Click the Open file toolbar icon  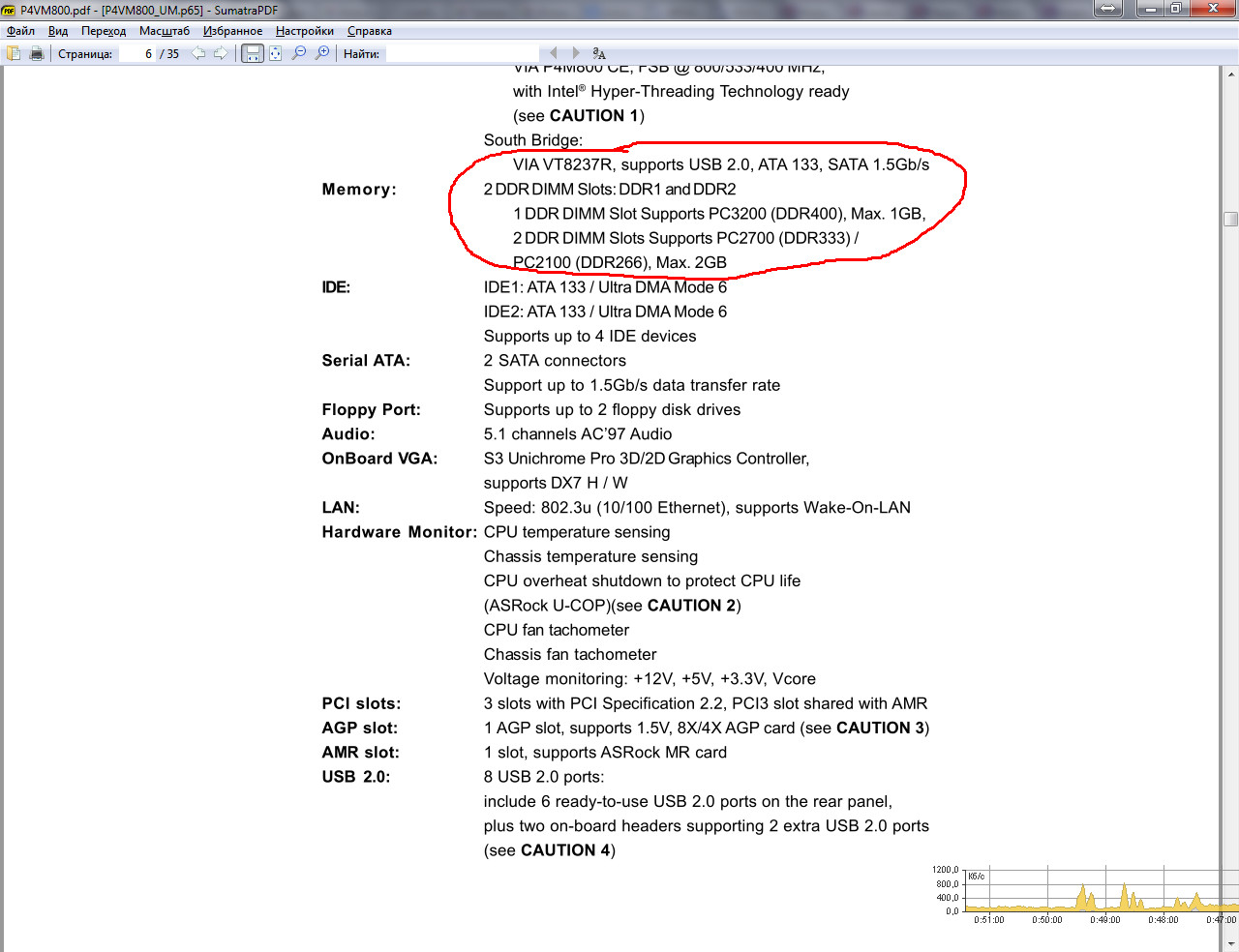click(x=14, y=53)
